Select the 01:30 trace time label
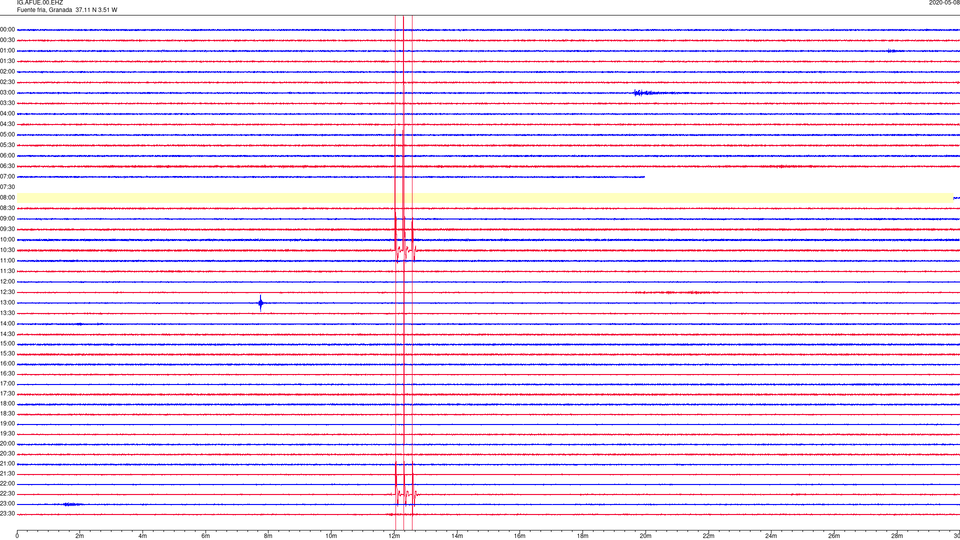The height and width of the screenshot is (540, 960). (7, 61)
